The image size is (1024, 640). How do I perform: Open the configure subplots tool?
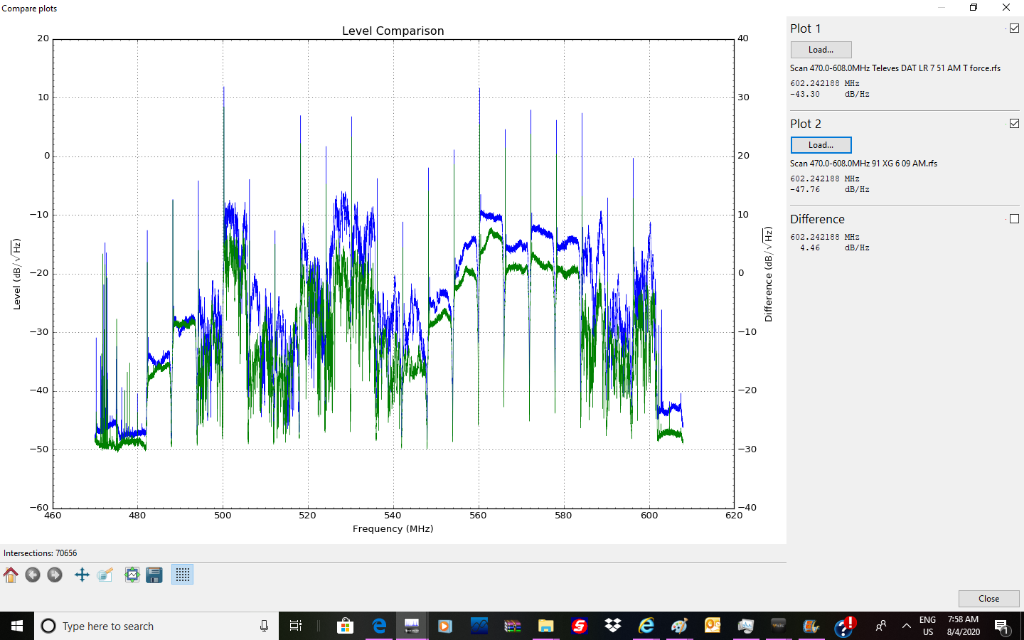coord(132,575)
